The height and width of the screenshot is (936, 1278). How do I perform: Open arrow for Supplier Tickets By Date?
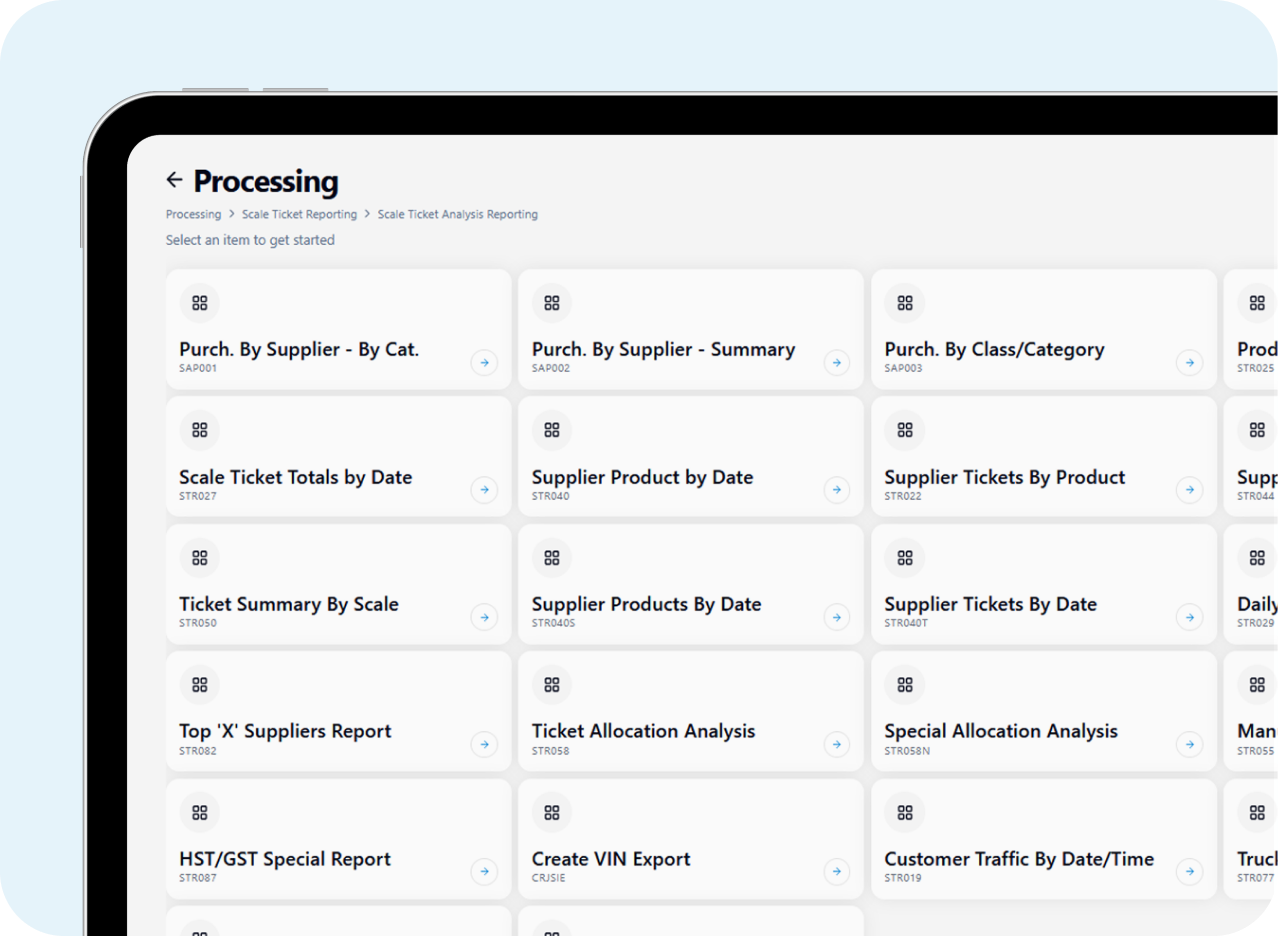1189,617
